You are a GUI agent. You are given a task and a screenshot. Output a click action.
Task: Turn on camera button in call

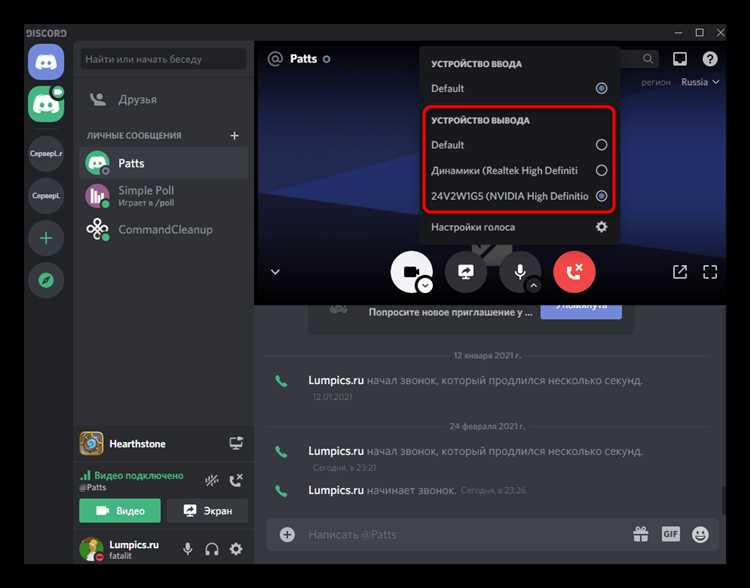coord(411,271)
